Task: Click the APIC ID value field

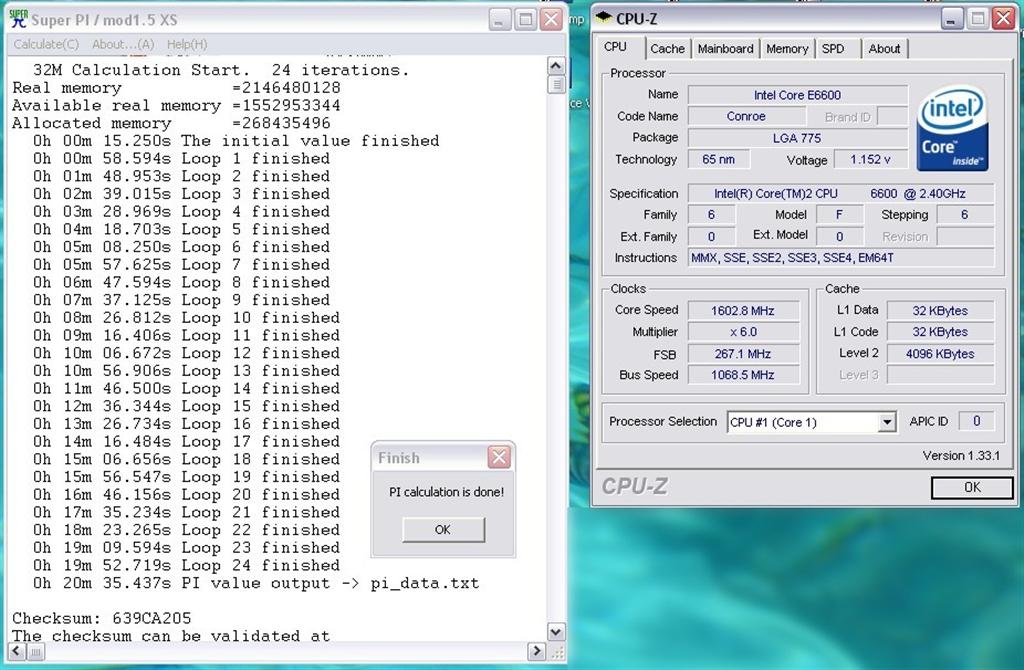Action: tap(976, 421)
